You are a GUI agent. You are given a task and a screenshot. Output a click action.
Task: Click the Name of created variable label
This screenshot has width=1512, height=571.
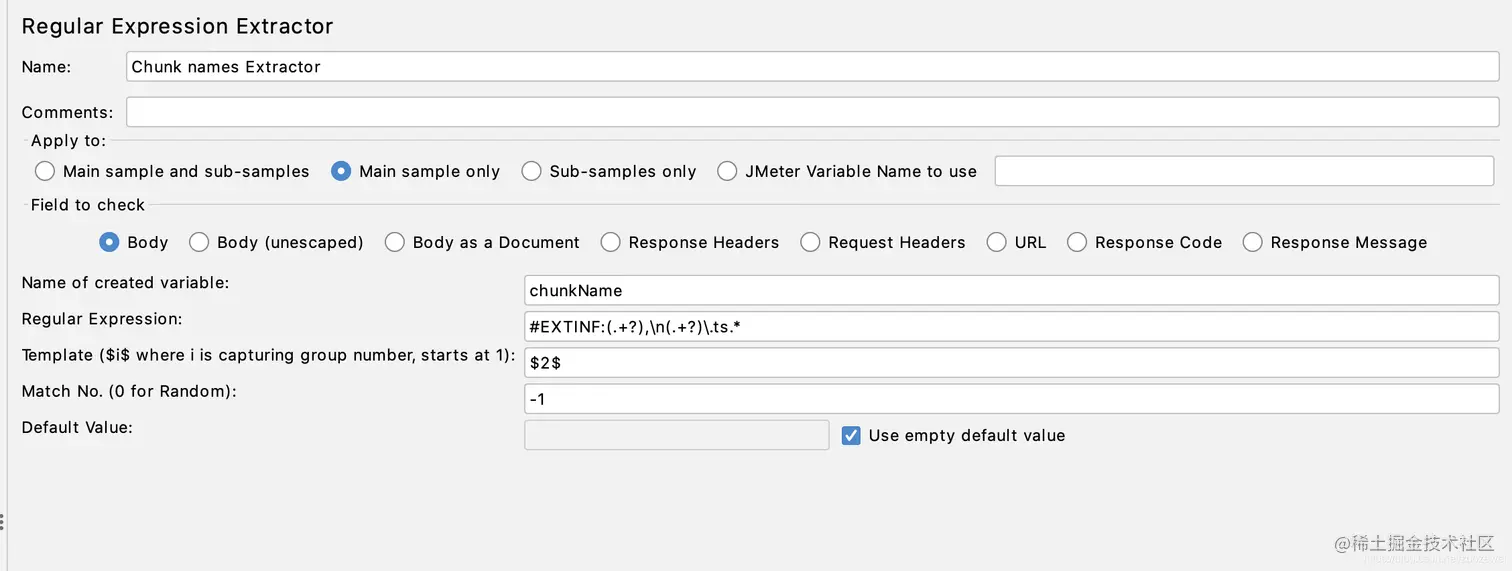(x=126, y=283)
